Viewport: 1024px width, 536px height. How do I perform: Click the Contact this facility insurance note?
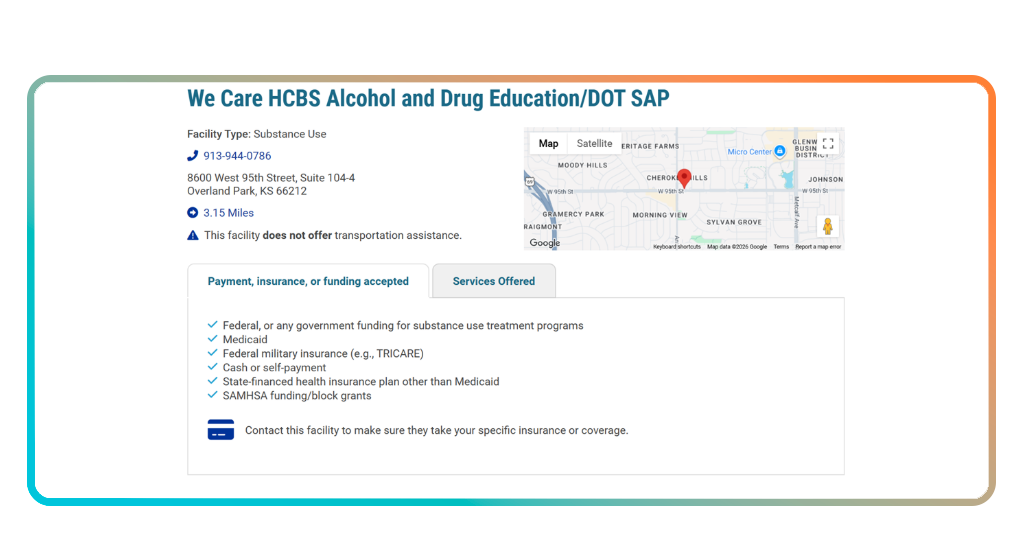[436, 430]
